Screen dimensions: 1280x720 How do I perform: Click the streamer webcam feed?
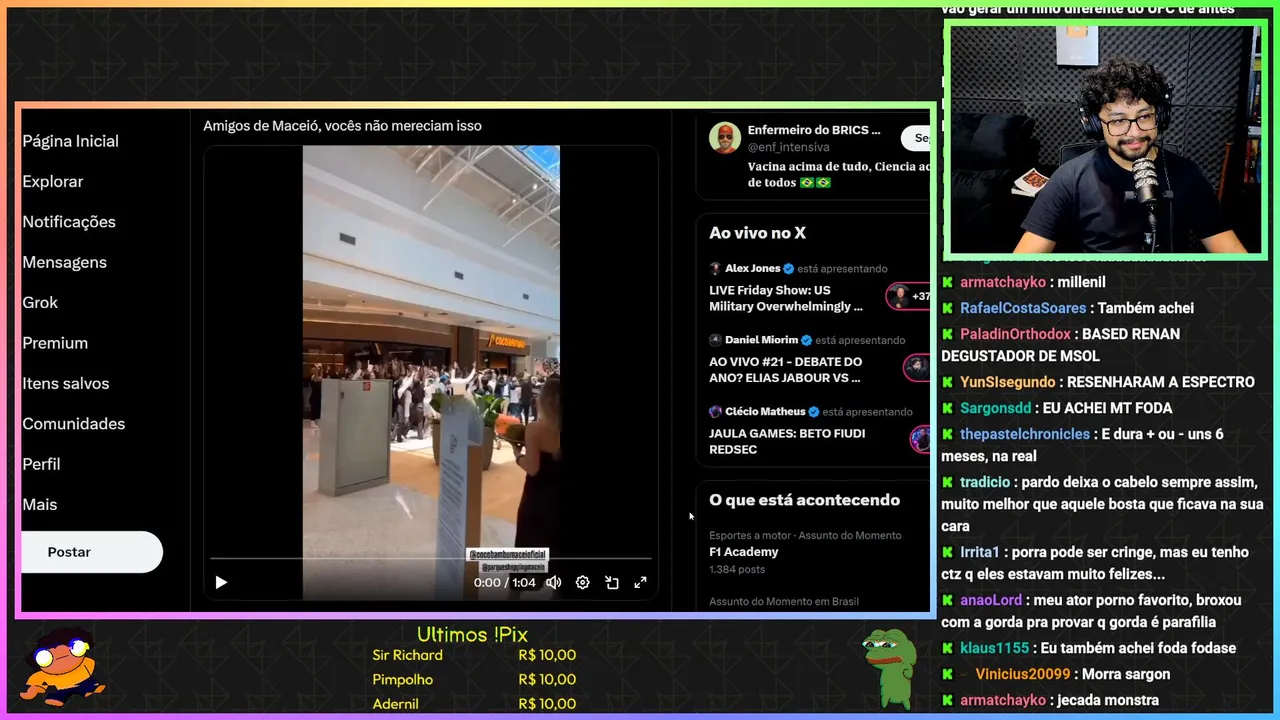1105,140
